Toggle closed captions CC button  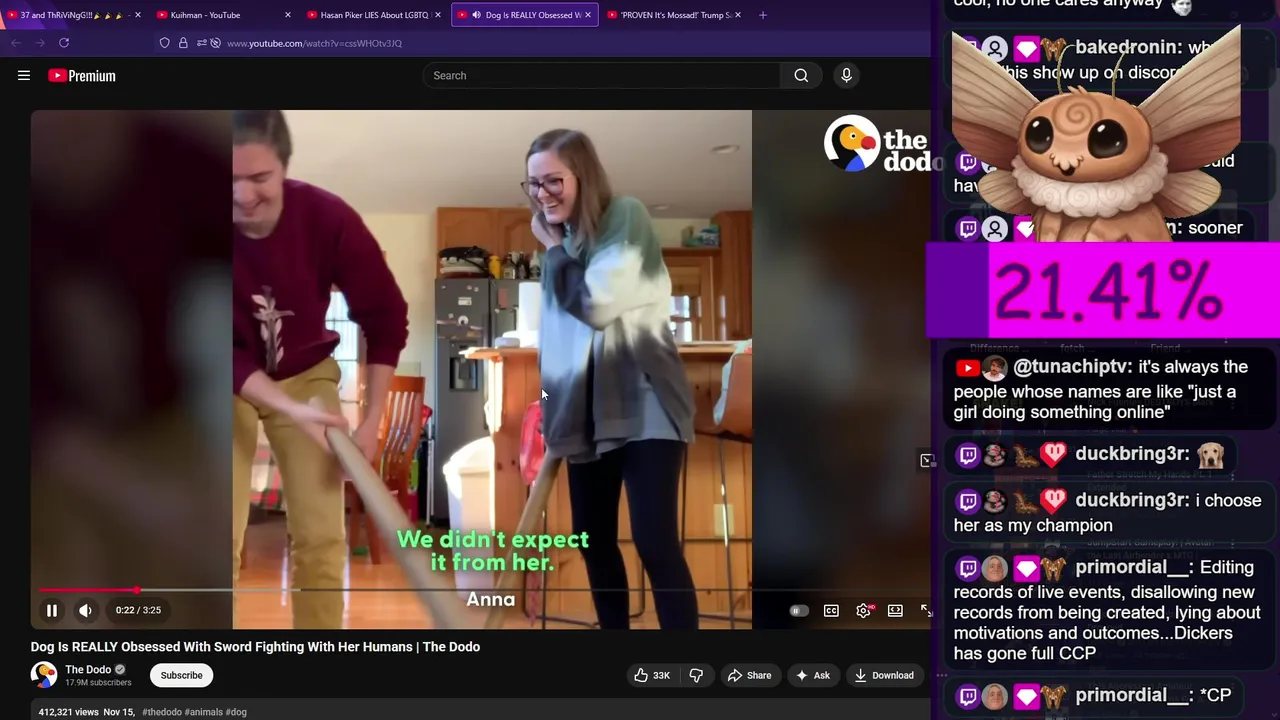click(831, 610)
